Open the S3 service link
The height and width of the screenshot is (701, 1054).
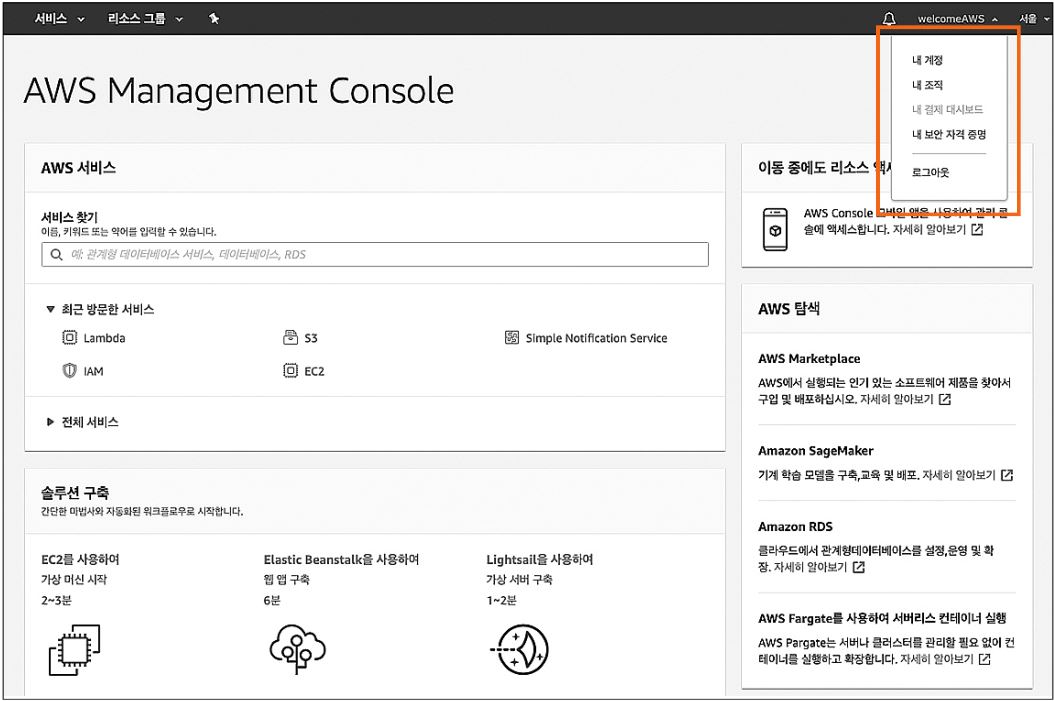pyautogui.click(x=311, y=338)
